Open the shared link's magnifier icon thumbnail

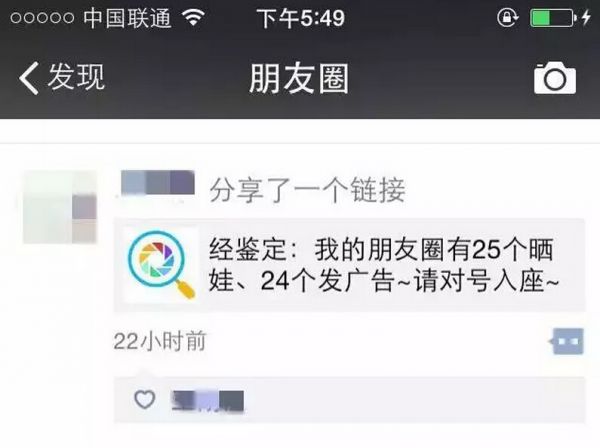click(161, 265)
